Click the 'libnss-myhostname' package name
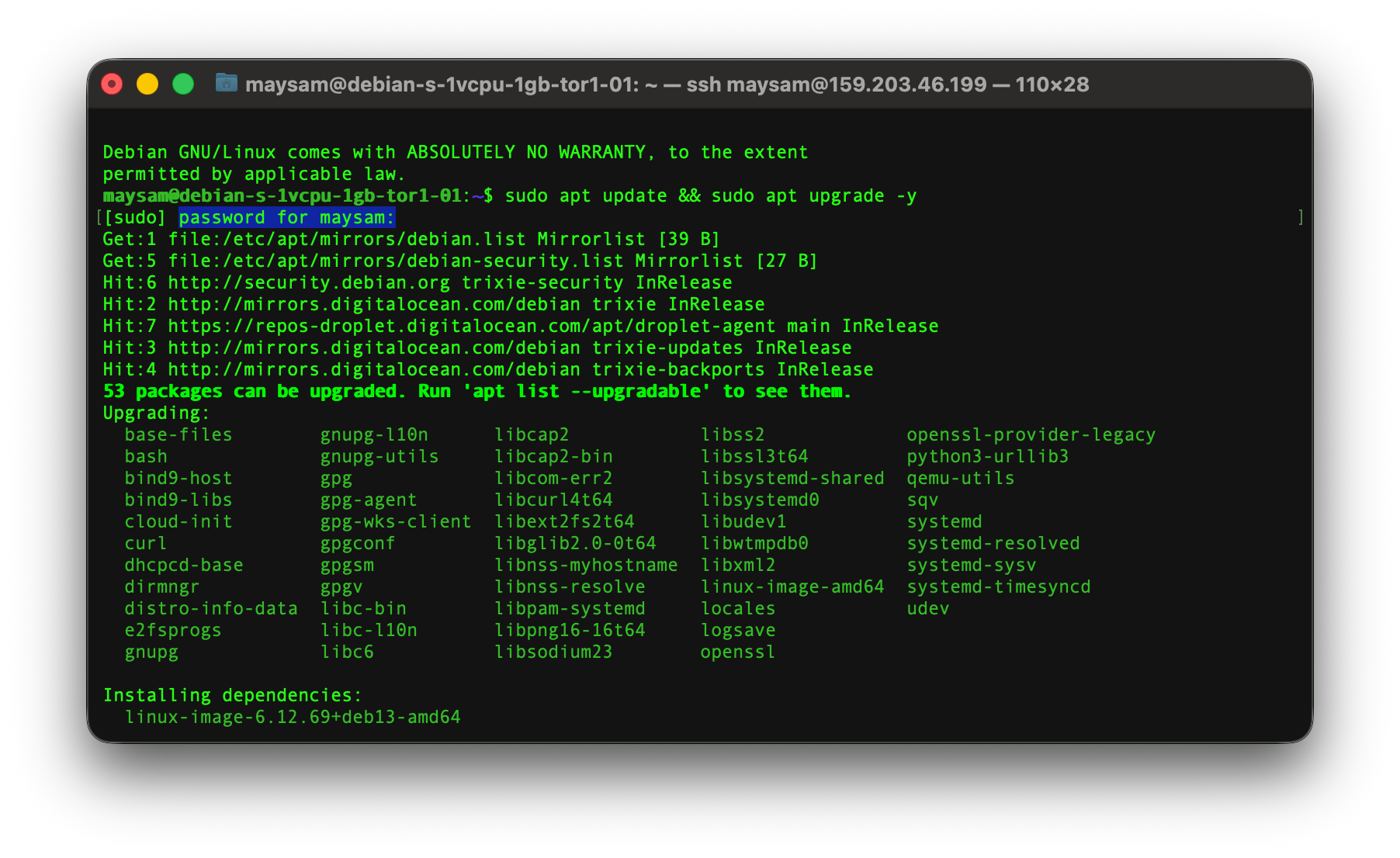 pos(587,565)
